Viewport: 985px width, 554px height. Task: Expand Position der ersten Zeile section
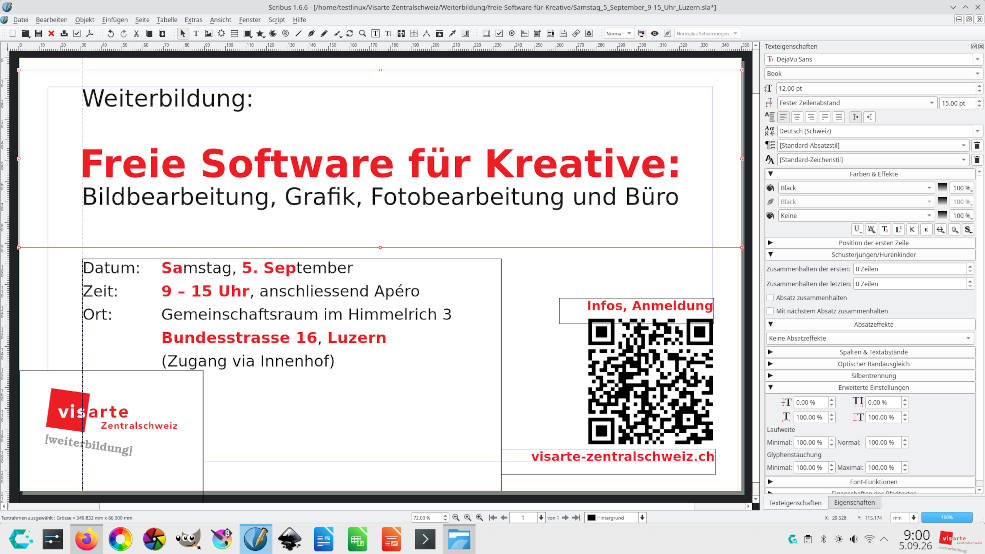pos(871,242)
